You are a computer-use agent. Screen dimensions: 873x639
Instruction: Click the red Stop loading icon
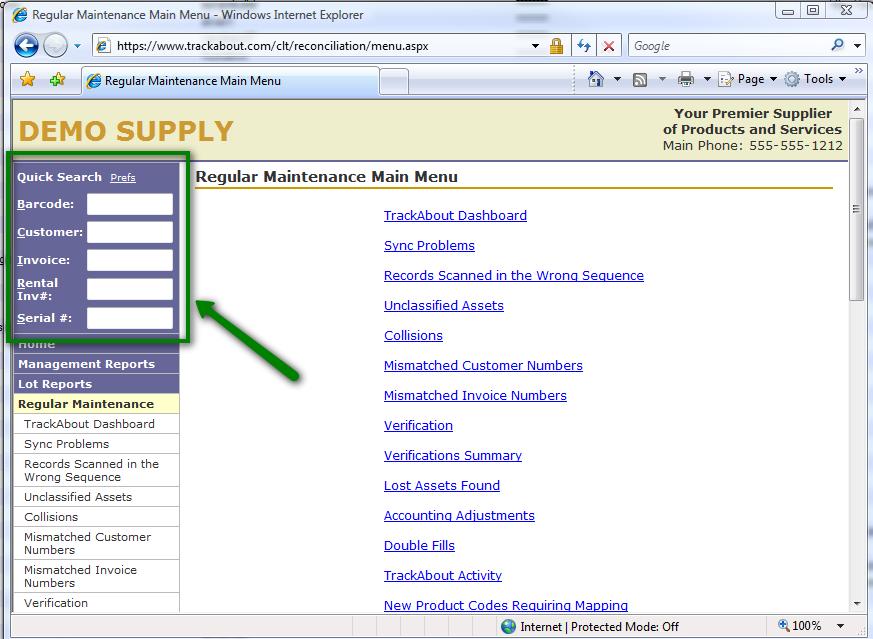[609, 46]
